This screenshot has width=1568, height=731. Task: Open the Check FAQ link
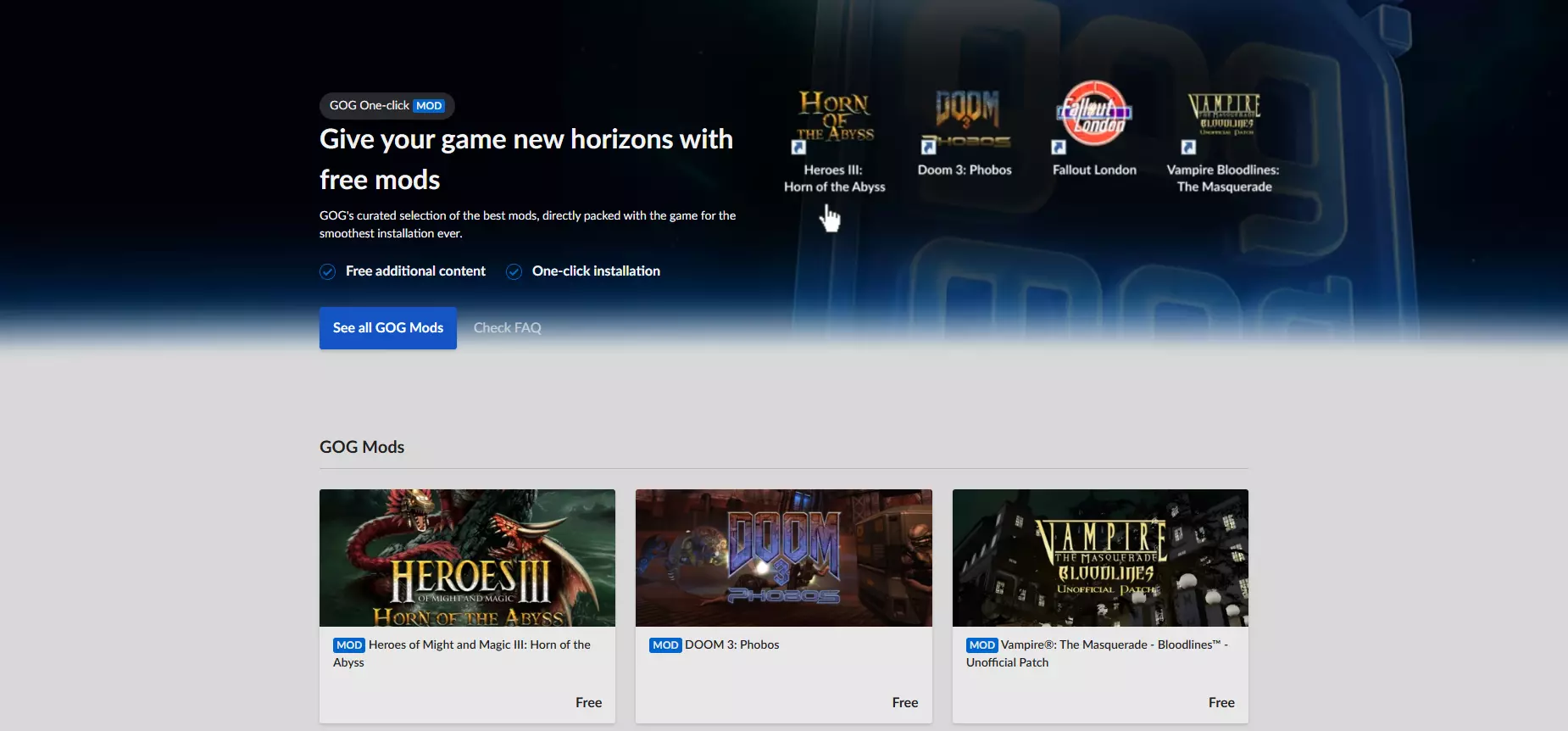[x=507, y=328]
